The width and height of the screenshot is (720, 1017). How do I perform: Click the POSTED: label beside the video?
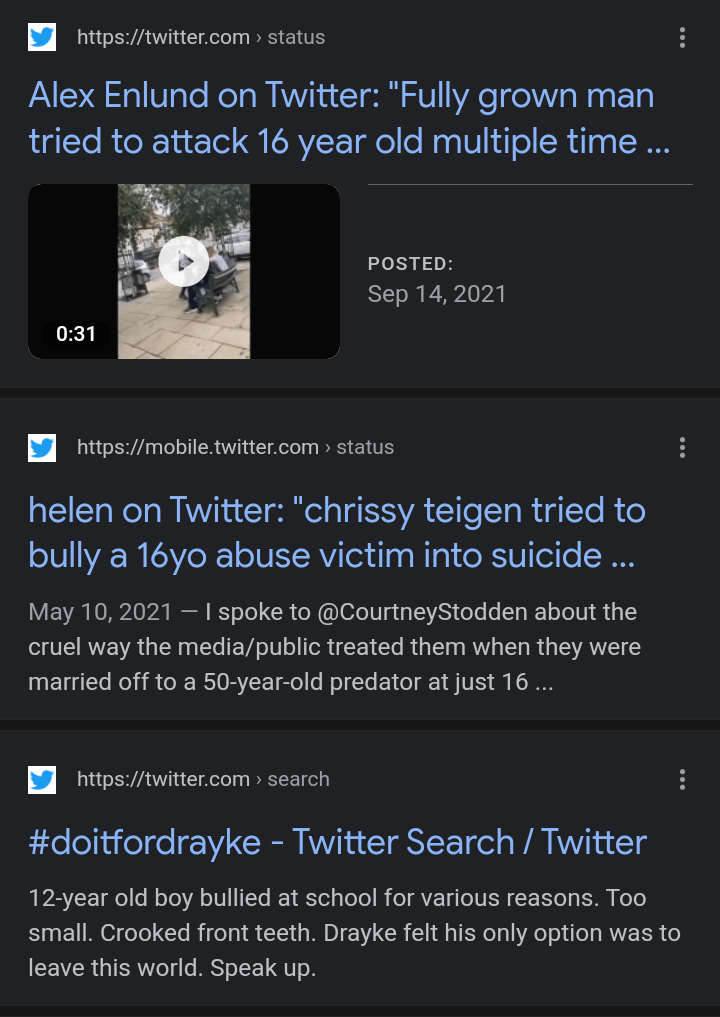coord(410,264)
